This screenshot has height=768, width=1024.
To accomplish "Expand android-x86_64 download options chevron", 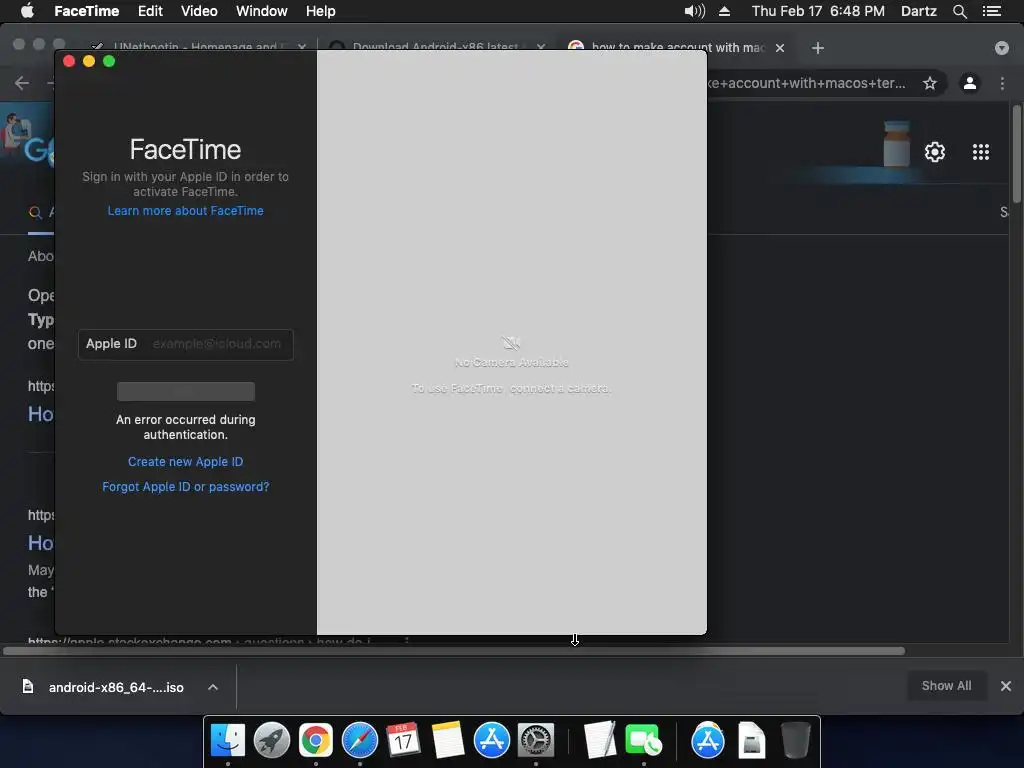I will pos(213,687).
